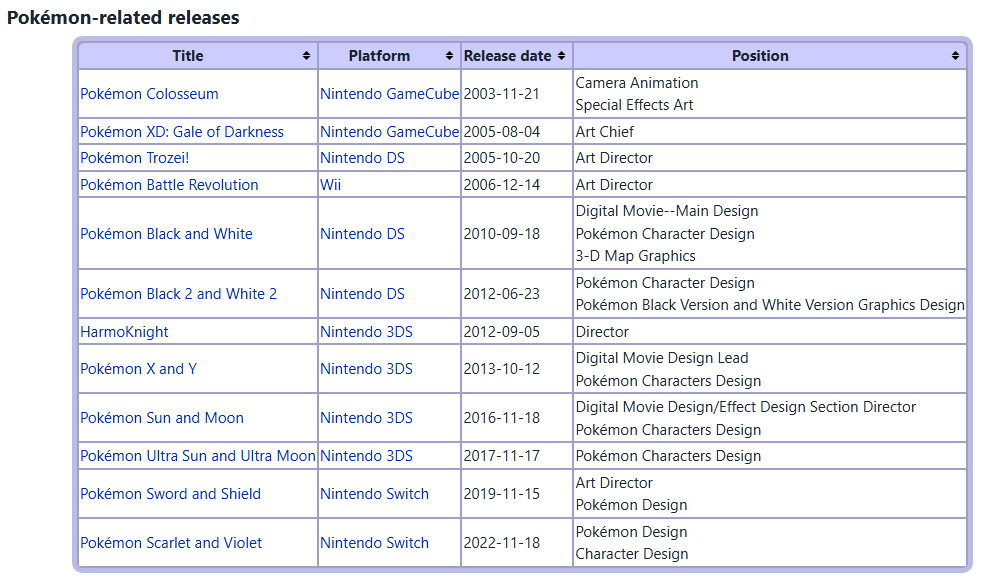The image size is (993, 585).
Task: Open the HarmoKnight link
Action: pos(125,332)
